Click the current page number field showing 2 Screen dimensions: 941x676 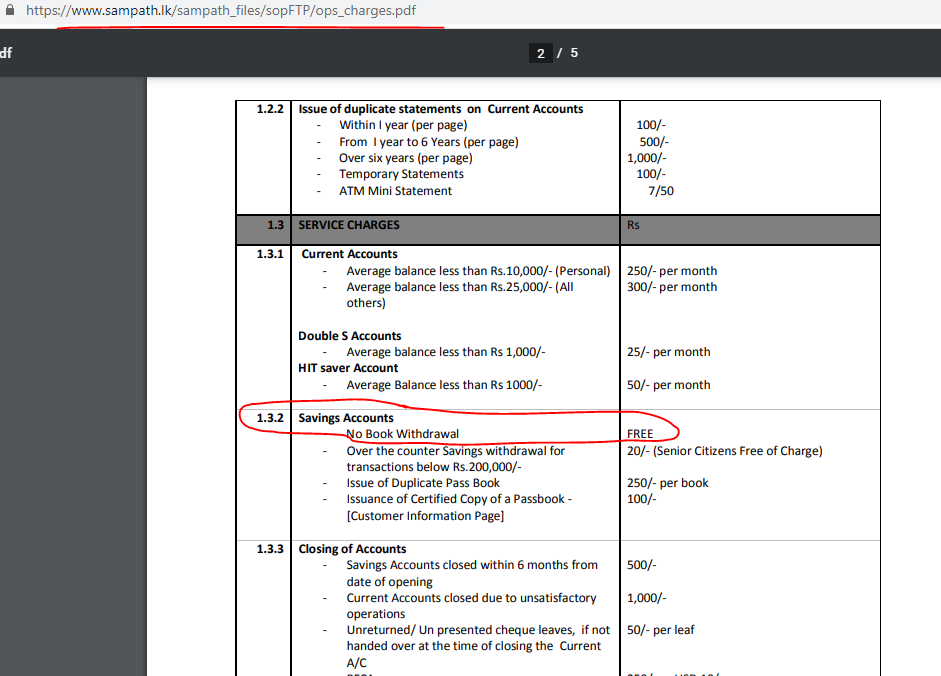coord(540,53)
